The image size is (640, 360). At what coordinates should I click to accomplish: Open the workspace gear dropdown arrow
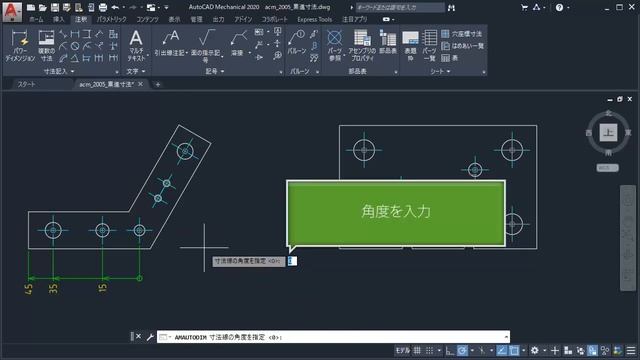tap(544, 350)
